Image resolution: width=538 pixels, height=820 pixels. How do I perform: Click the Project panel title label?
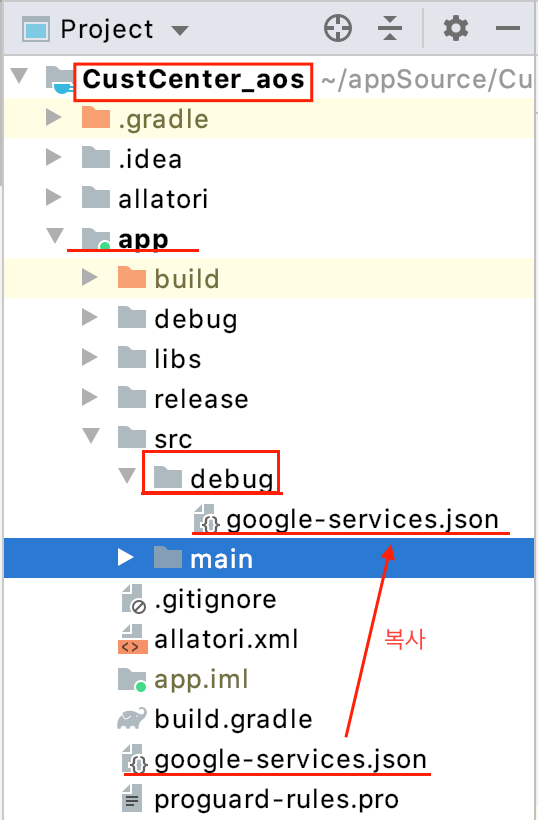107,29
